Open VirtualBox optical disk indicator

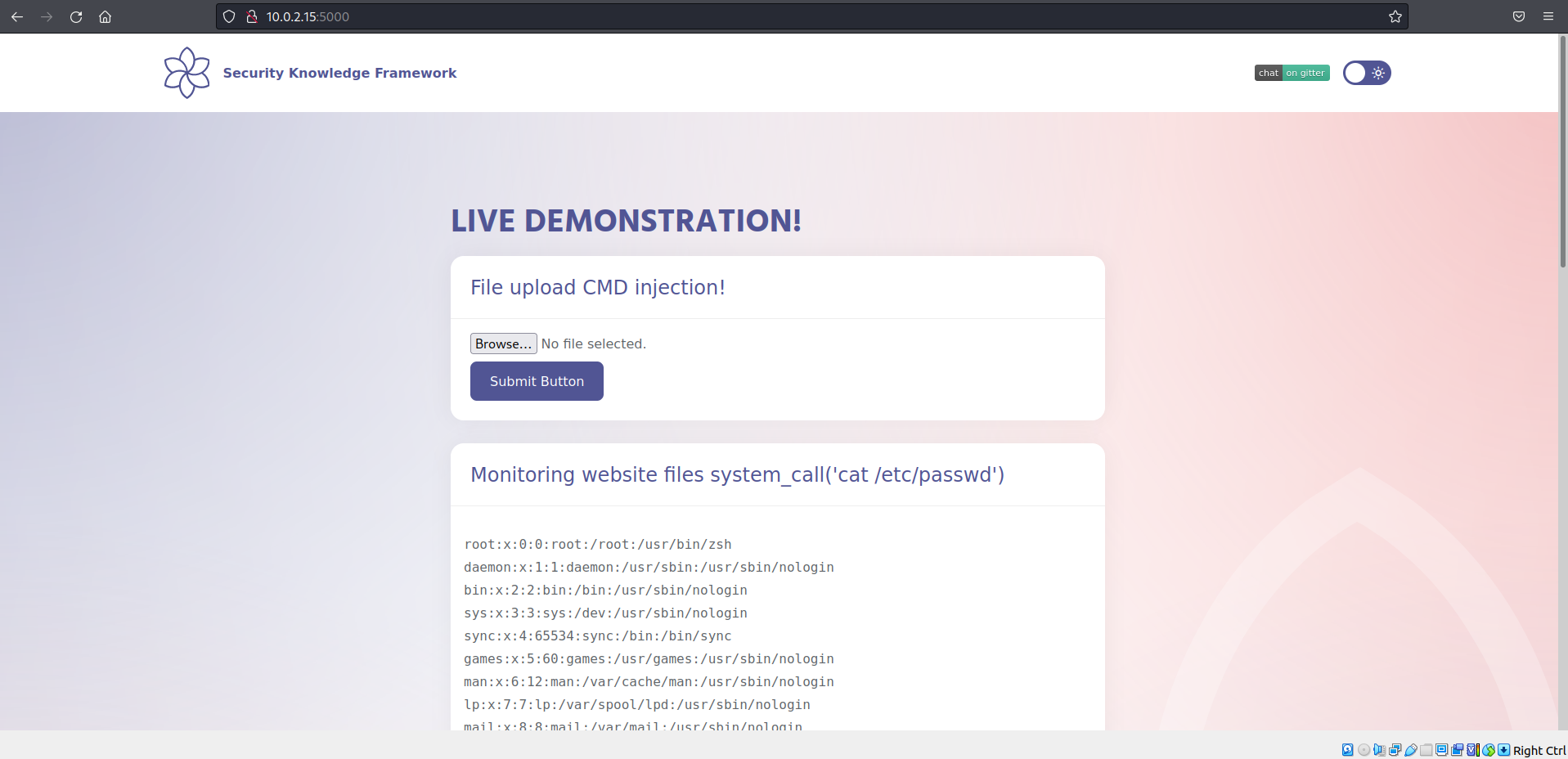pyautogui.click(x=1364, y=750)
